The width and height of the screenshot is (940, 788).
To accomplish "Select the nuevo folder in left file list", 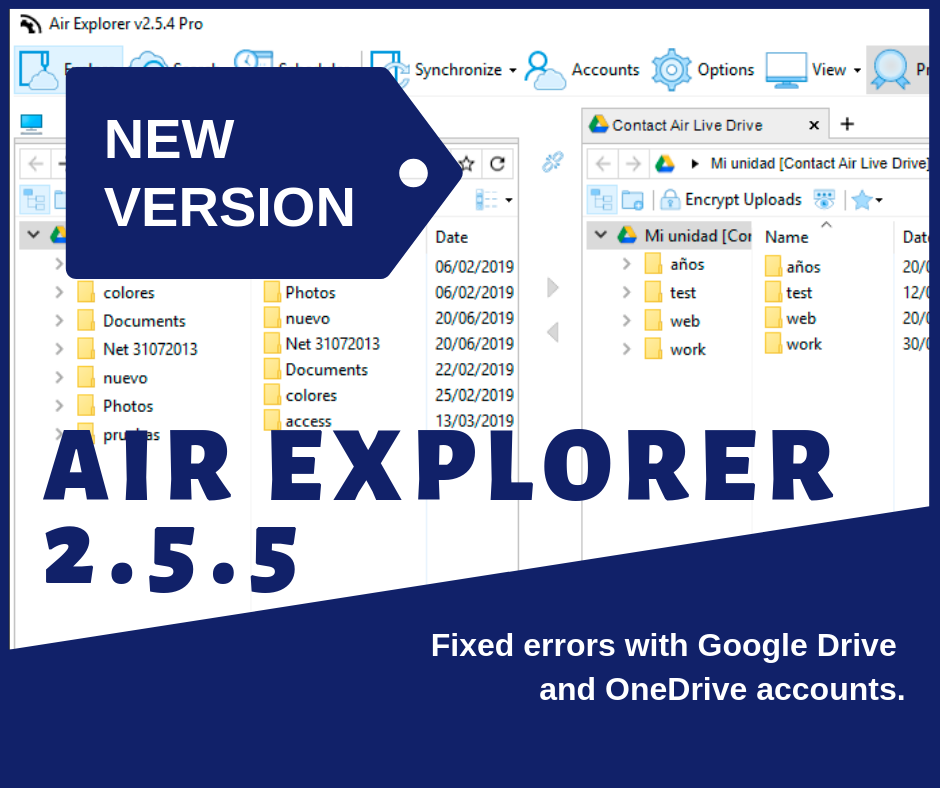I will tap(297, 318).
